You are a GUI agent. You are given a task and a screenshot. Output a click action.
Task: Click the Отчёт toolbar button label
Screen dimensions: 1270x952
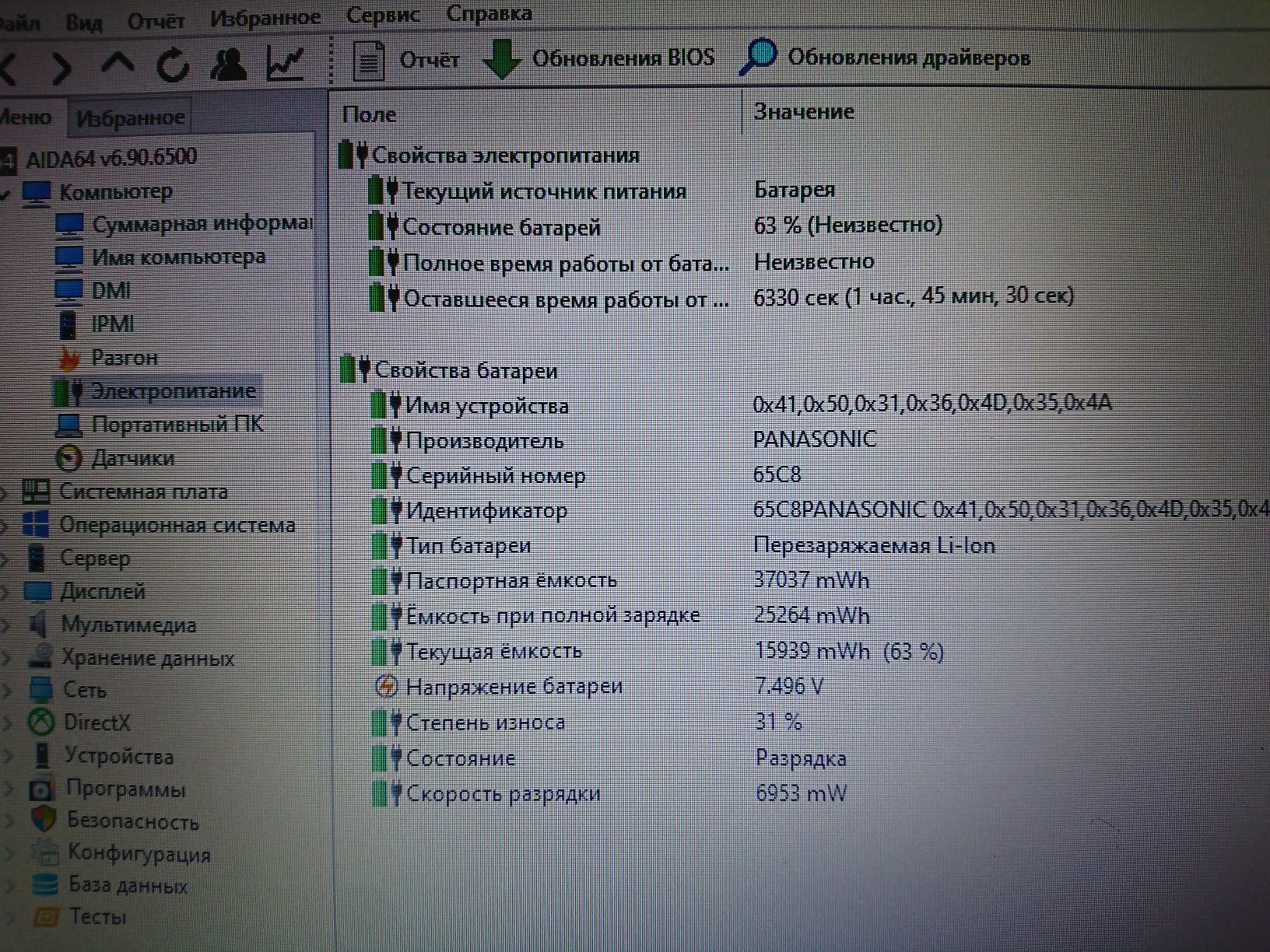[430, 60]
